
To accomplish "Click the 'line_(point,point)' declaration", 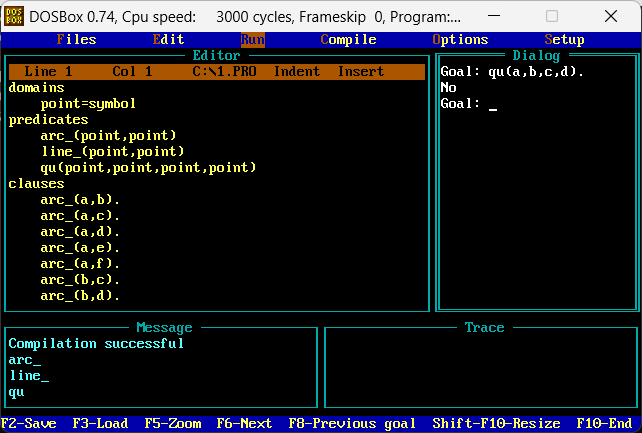I will click(x=112, y=151).
